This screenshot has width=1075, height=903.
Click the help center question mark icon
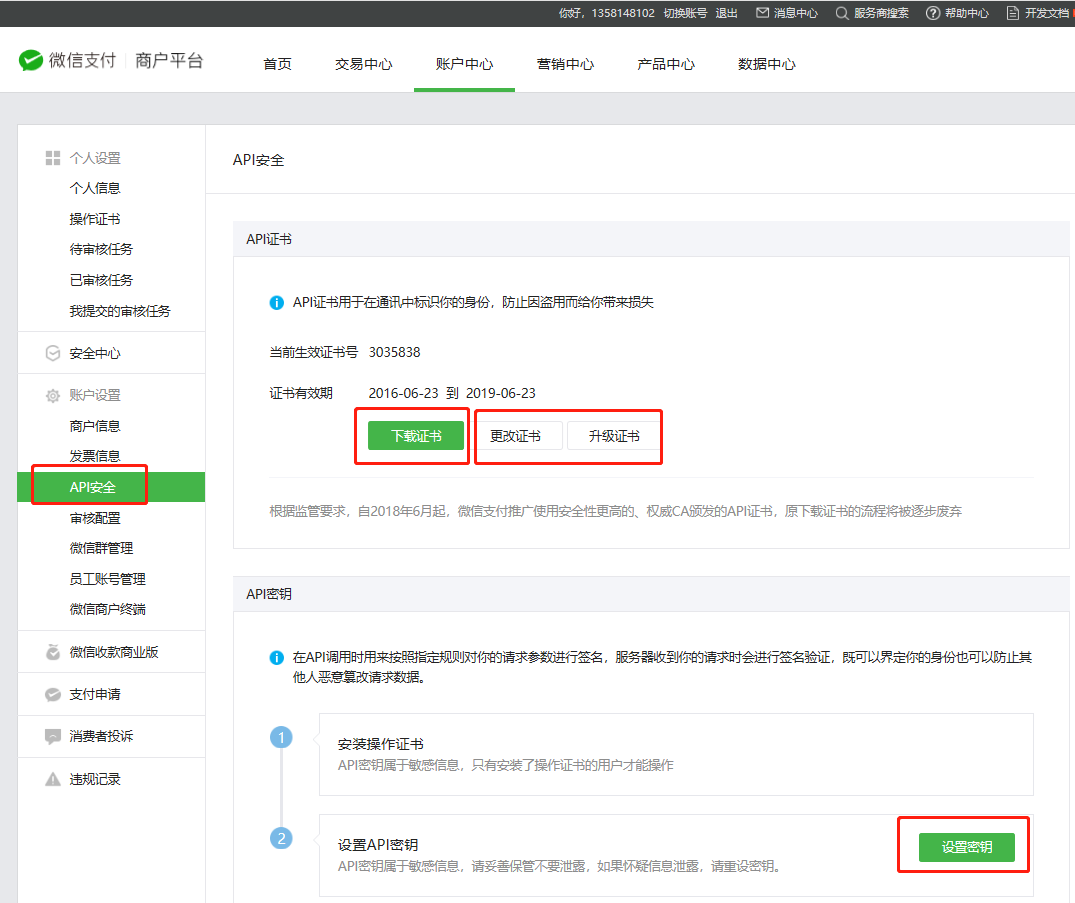(933, 13)
